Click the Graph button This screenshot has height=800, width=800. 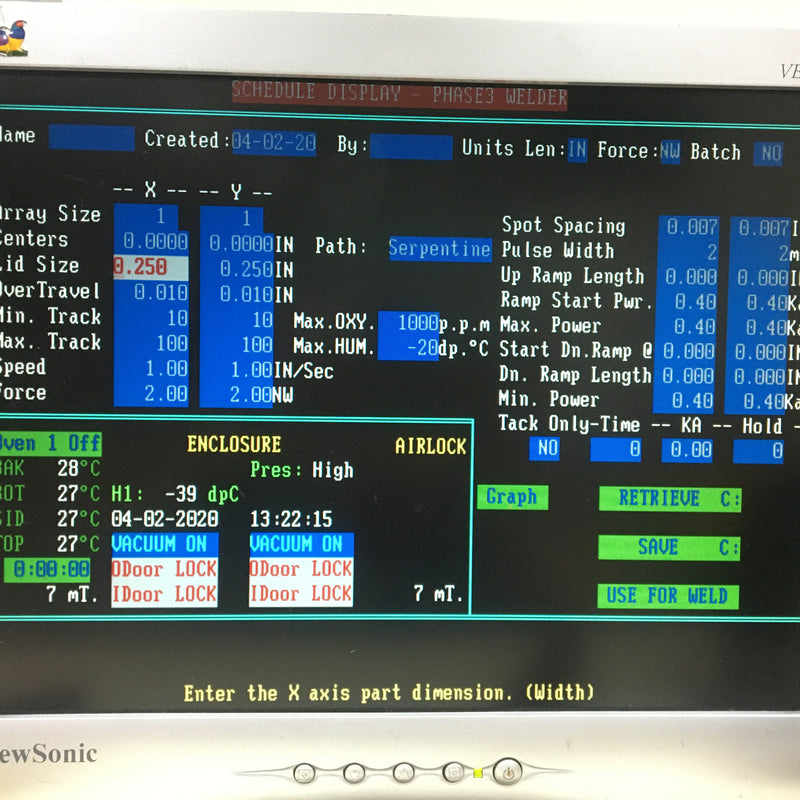click(513, 497)
